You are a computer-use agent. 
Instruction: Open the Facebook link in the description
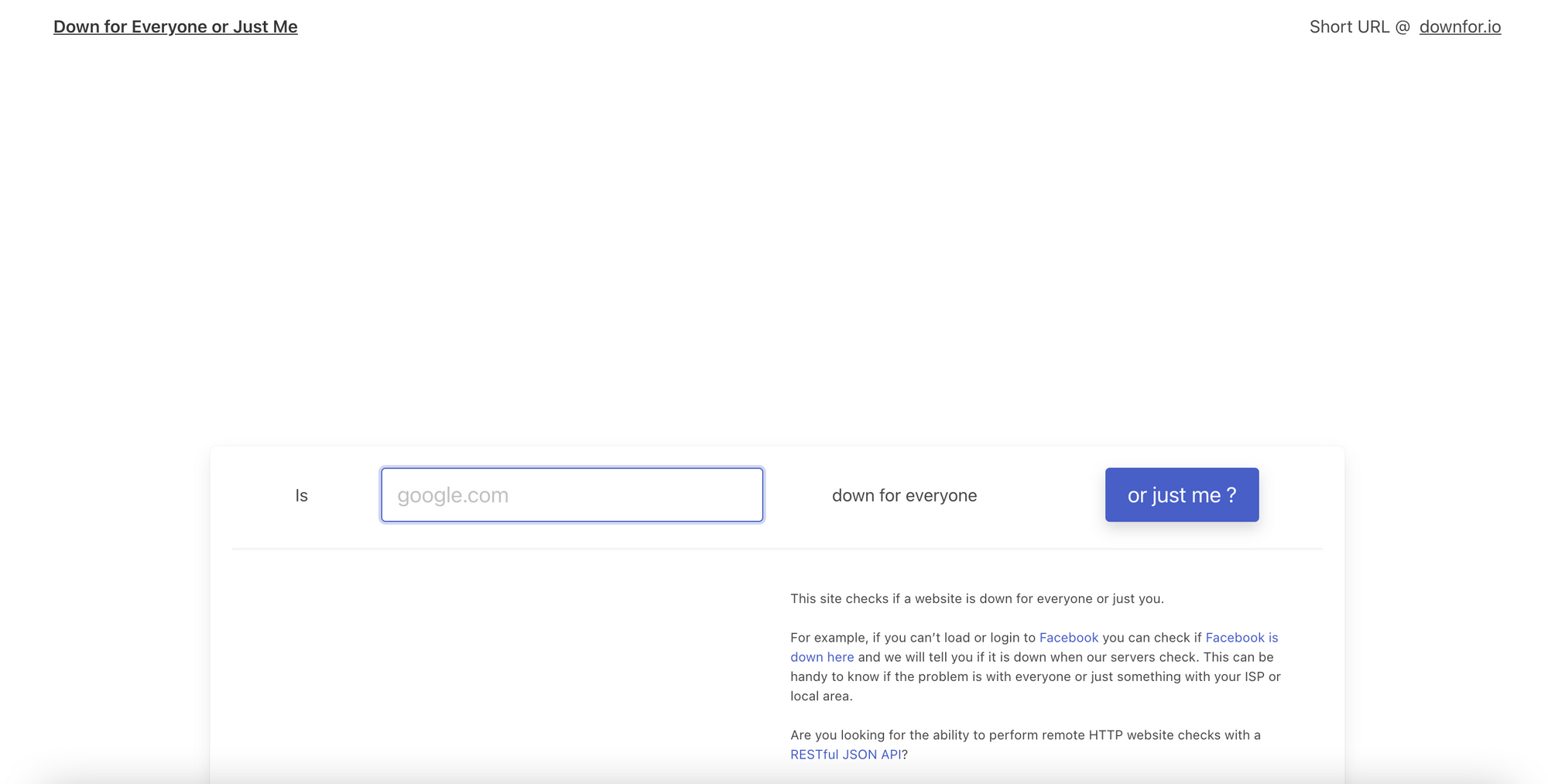[1068, 637]
